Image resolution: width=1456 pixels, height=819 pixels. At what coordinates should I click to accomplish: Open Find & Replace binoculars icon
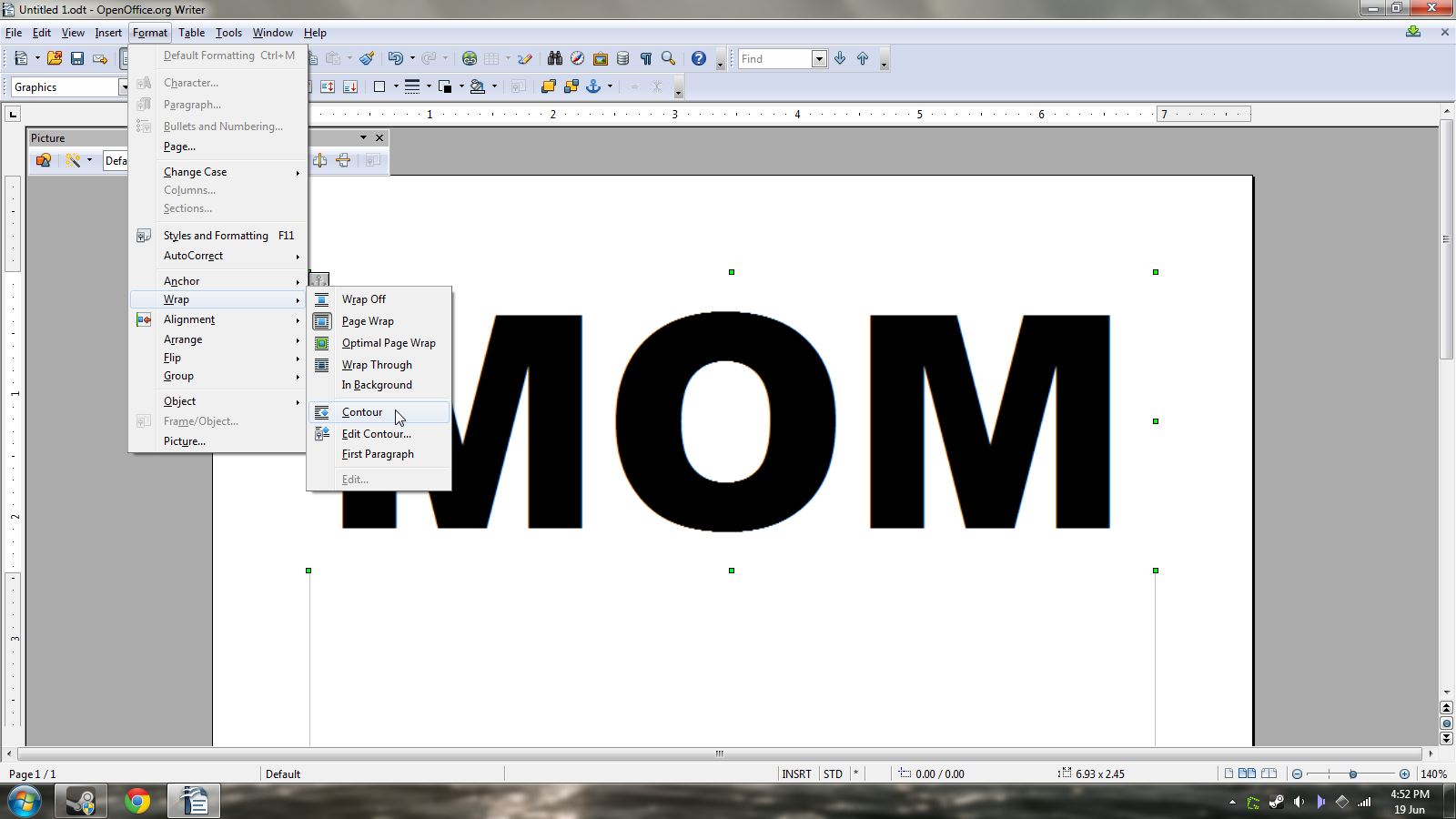[x=555, y=58]
